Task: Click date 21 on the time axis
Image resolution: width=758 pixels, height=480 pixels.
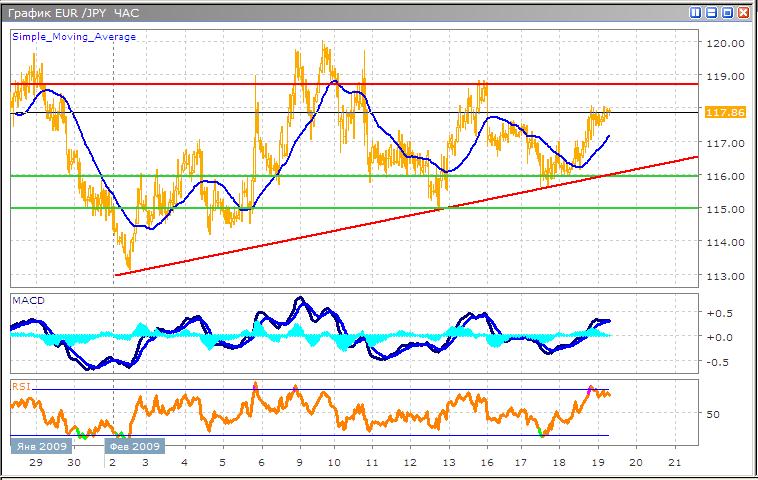Action: pos(674,464)
